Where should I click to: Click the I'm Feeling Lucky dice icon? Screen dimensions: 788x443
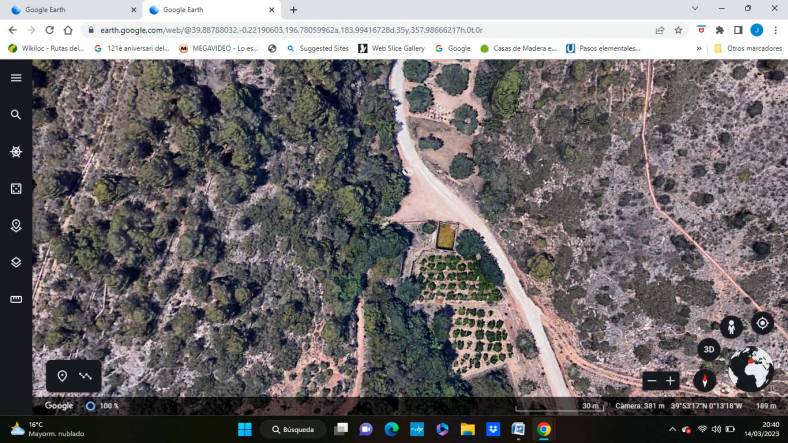tap(16, 189)
